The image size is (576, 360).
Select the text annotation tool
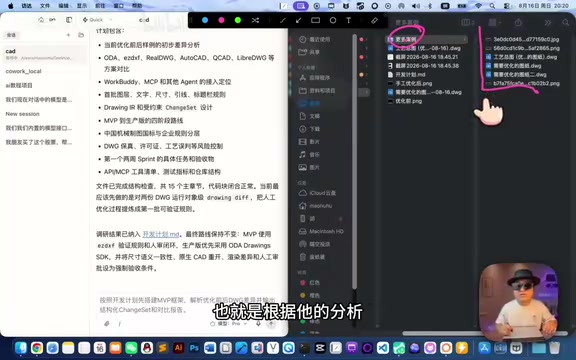pyautogui.click(x=349, y=21)
